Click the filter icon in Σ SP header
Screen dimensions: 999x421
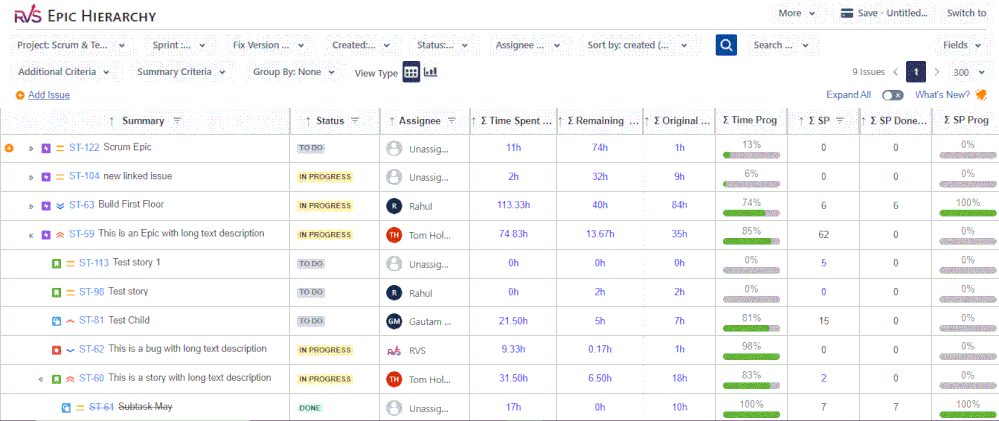coord(840,120)
